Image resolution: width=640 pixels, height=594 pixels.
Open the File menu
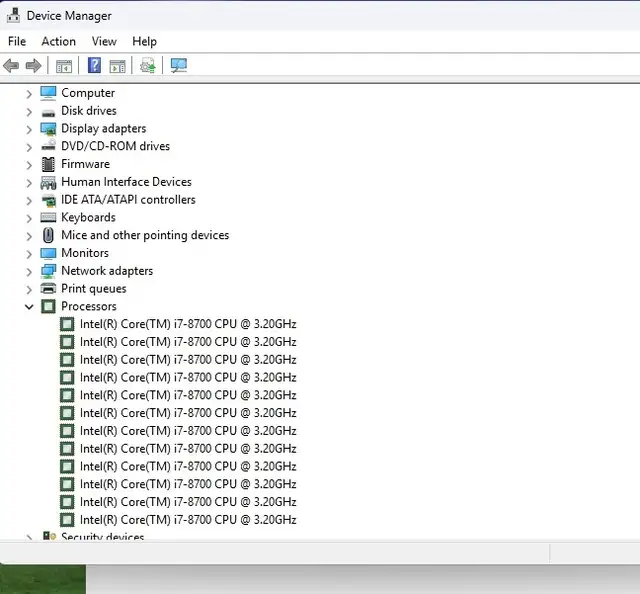[17, 41]
